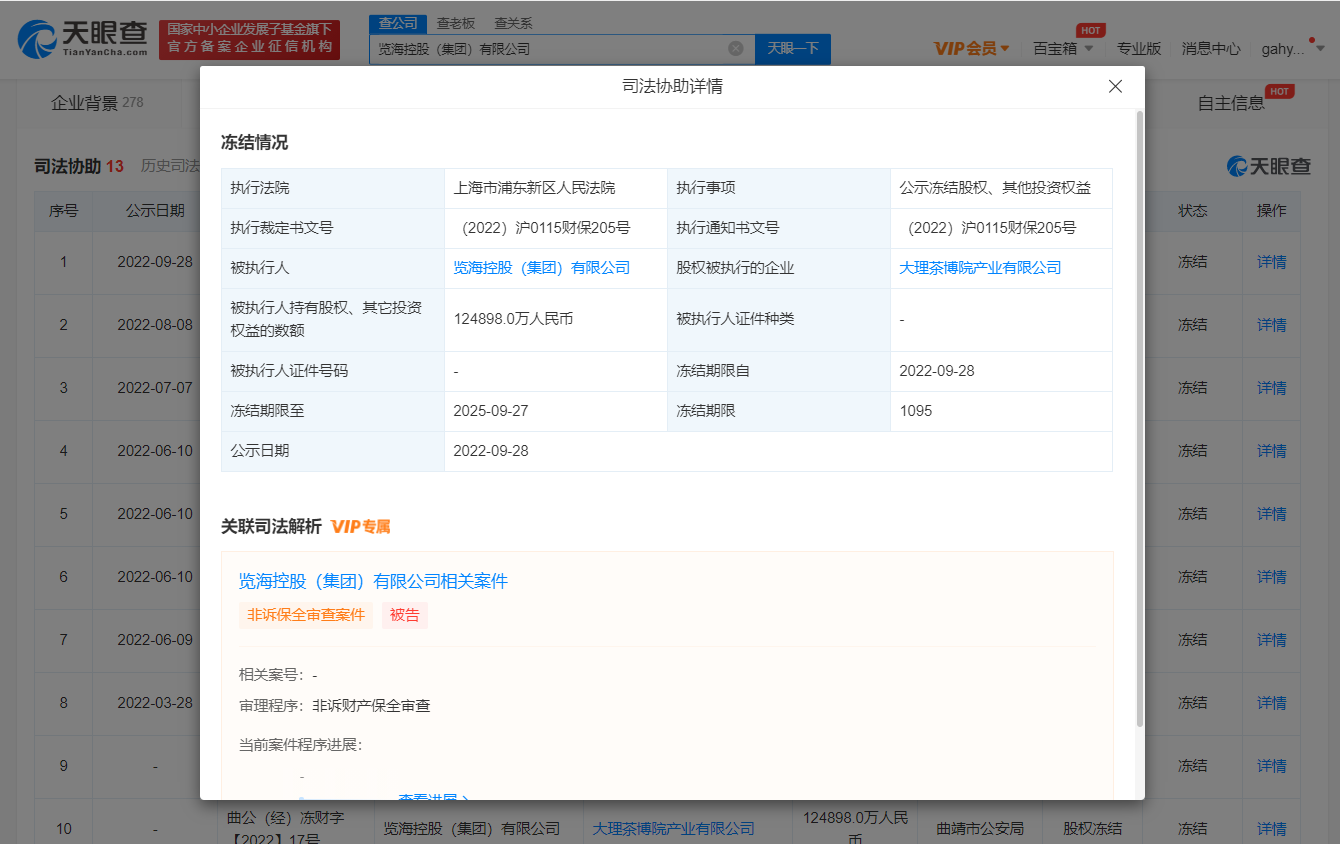Viewport: 1340px width, 844px height.
Task: Click the 操作 column header
Action: click(x=1272, y=211)
